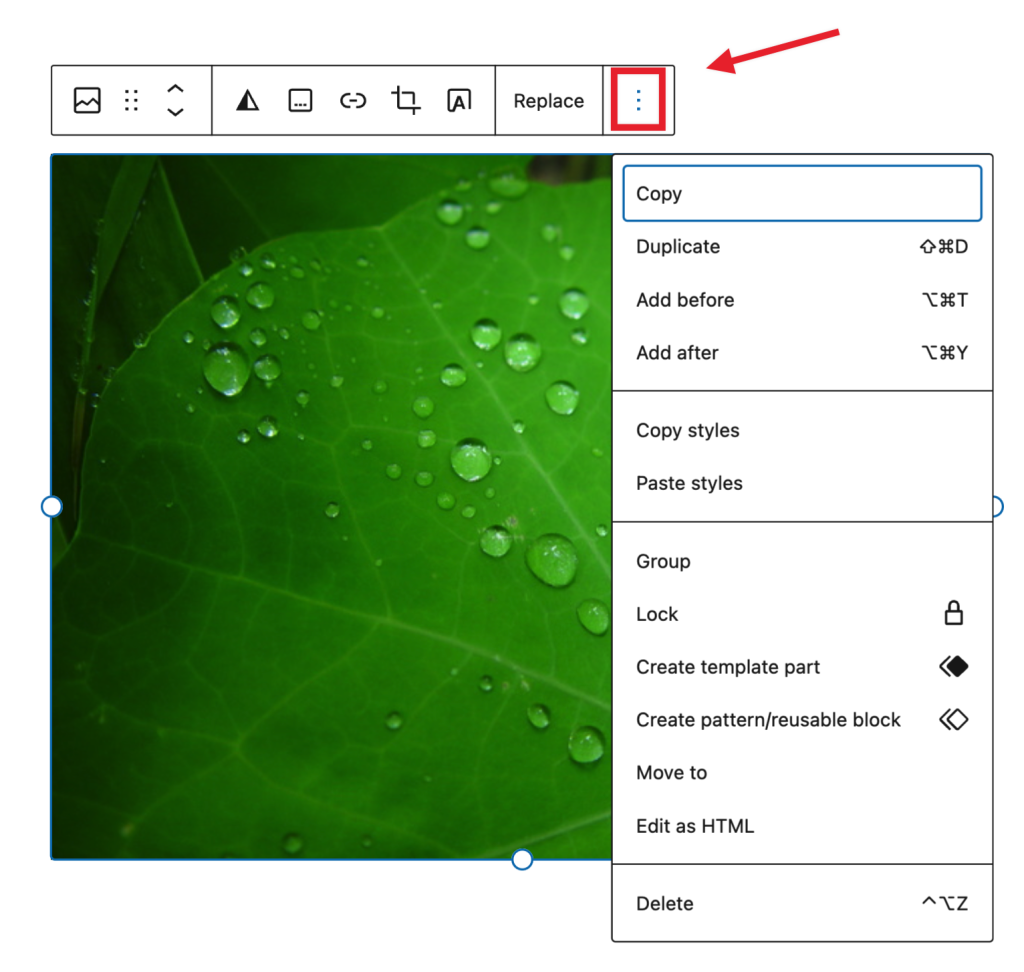
Task: Open the block options menu
Action: (637, 100)
